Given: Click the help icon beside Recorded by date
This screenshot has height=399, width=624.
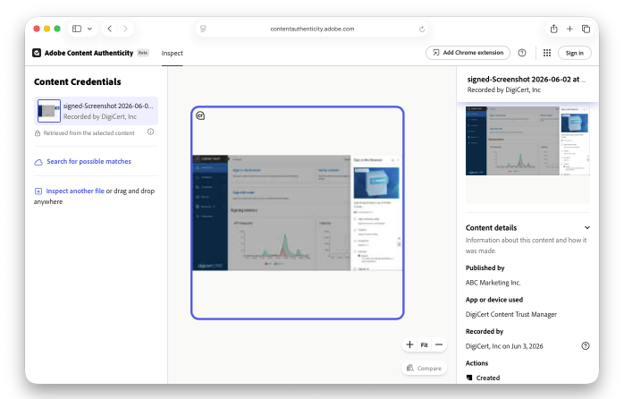Looking at the screenshot, I should click(585, 346).
